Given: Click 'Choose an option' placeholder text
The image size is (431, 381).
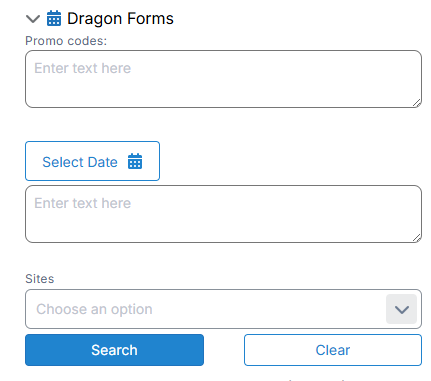Looking at the screenshot, I should [94, 309].
